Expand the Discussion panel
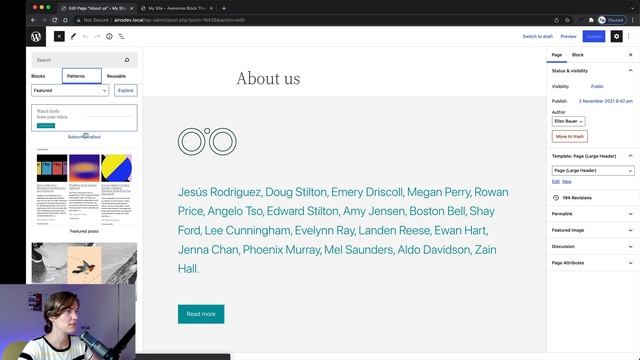Viewport: 640px width, 360px height. click(x=593, y=247)
